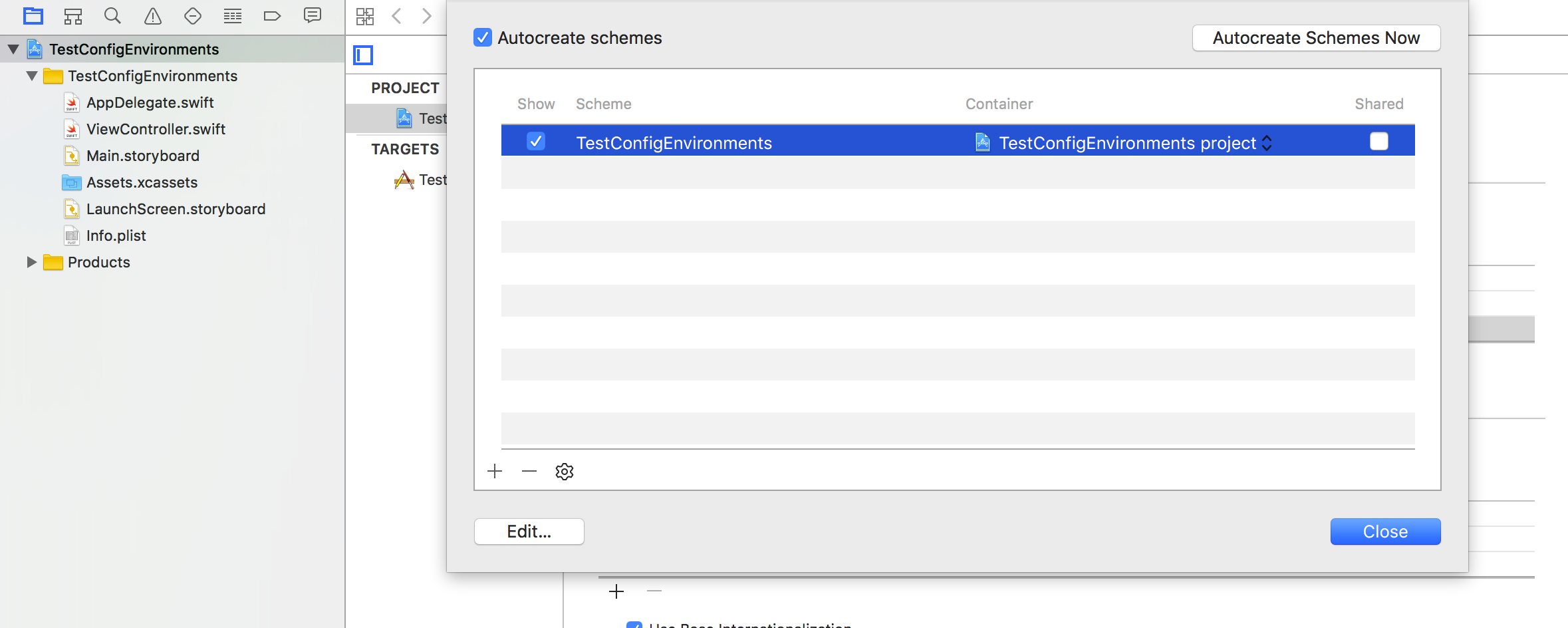Screen dimensions: 1568x628
Task: Toggle the project and targets list sidebar icon
Action: pyautogui.click(x=363, y=55)
